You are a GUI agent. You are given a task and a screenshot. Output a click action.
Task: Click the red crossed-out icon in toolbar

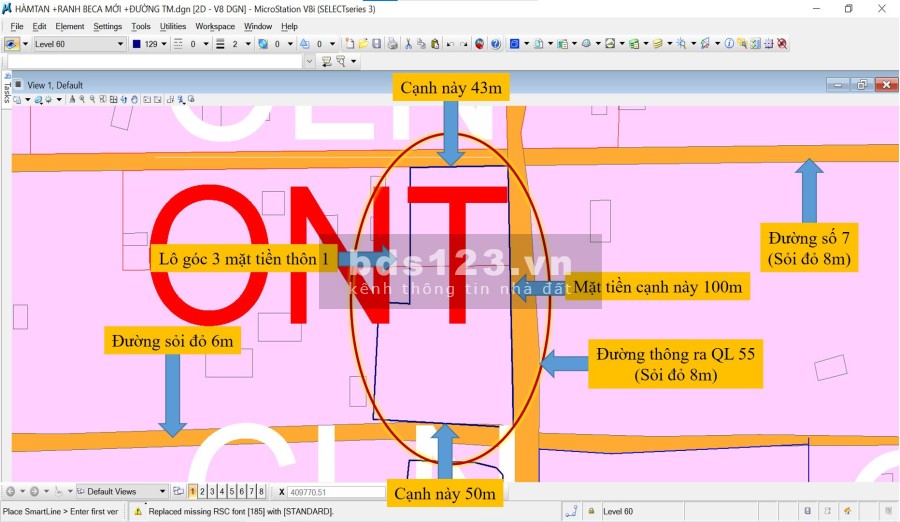point(782,44)
